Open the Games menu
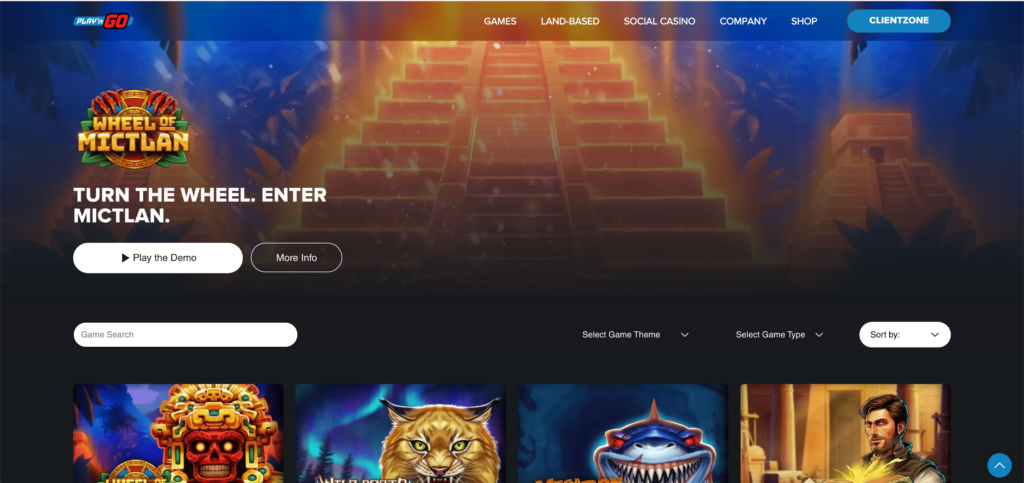 pos(500,21)
